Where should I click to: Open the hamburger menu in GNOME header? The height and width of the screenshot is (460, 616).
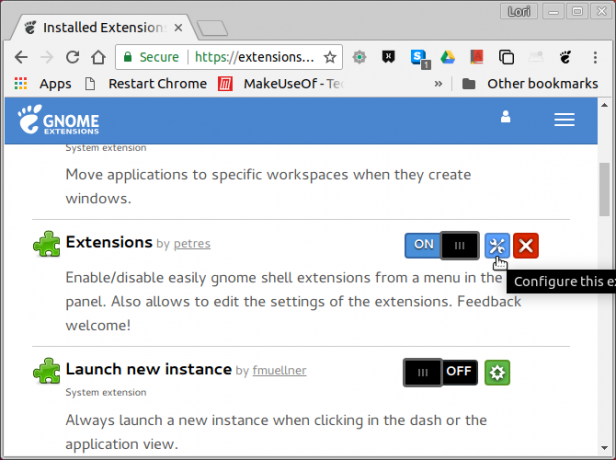[565, 119]
